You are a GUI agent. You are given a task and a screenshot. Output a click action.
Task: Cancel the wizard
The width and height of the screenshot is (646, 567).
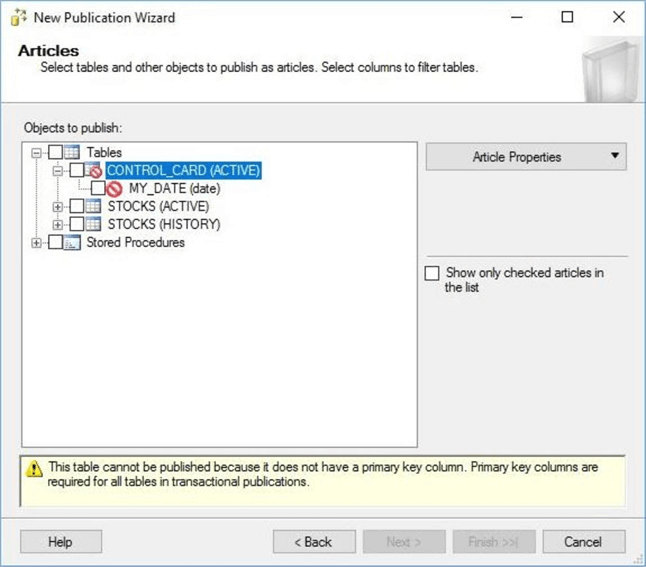[584, 541]
